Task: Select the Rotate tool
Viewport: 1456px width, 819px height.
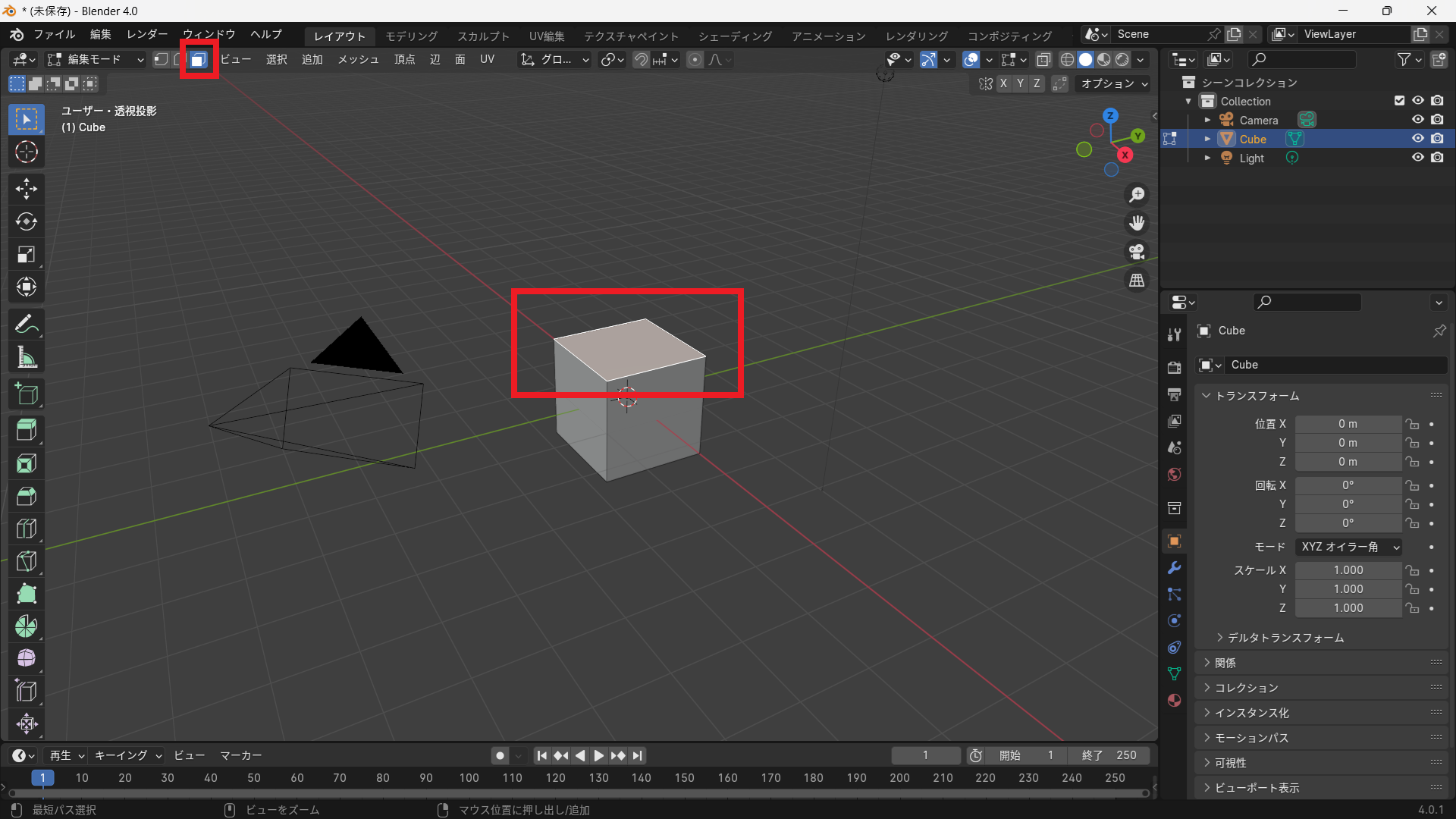Action: click(27, 221)
